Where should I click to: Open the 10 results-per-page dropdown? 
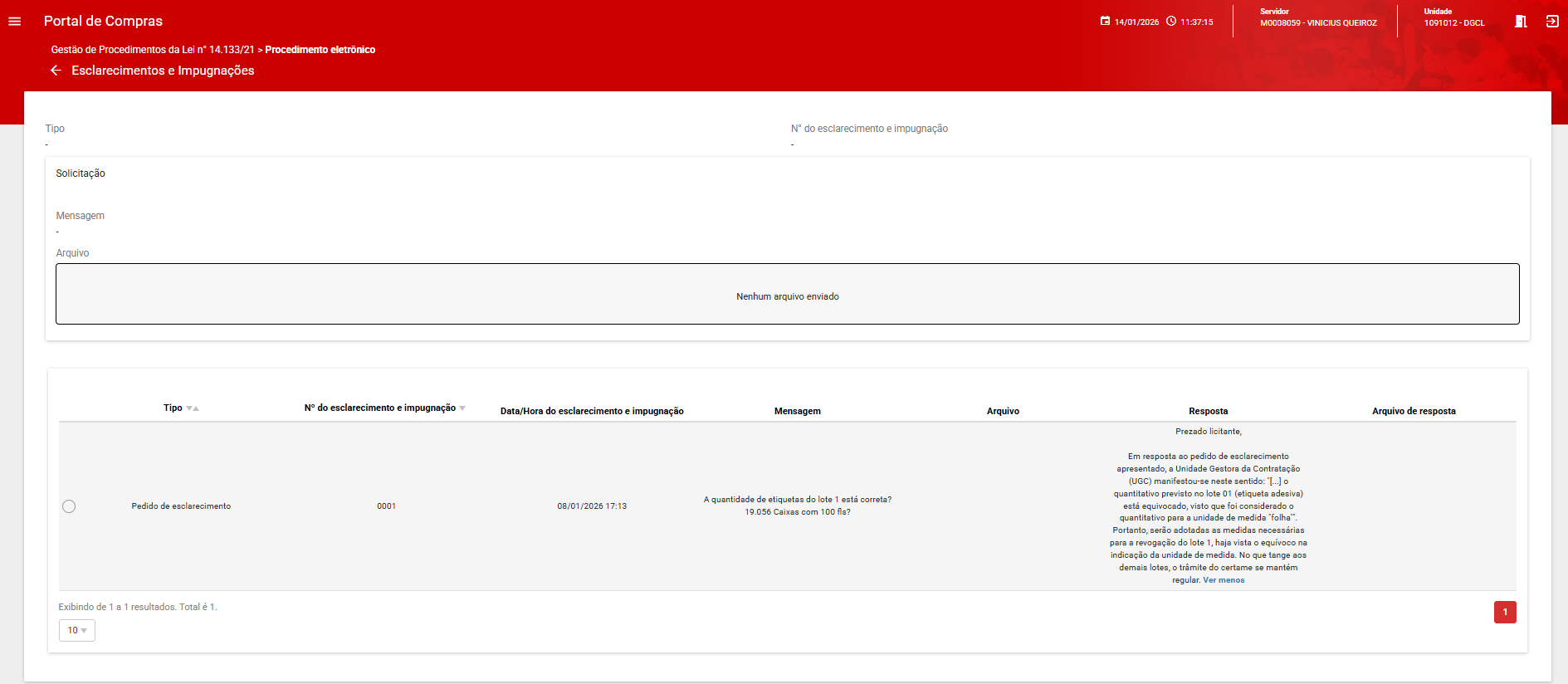tap(77, 631)
